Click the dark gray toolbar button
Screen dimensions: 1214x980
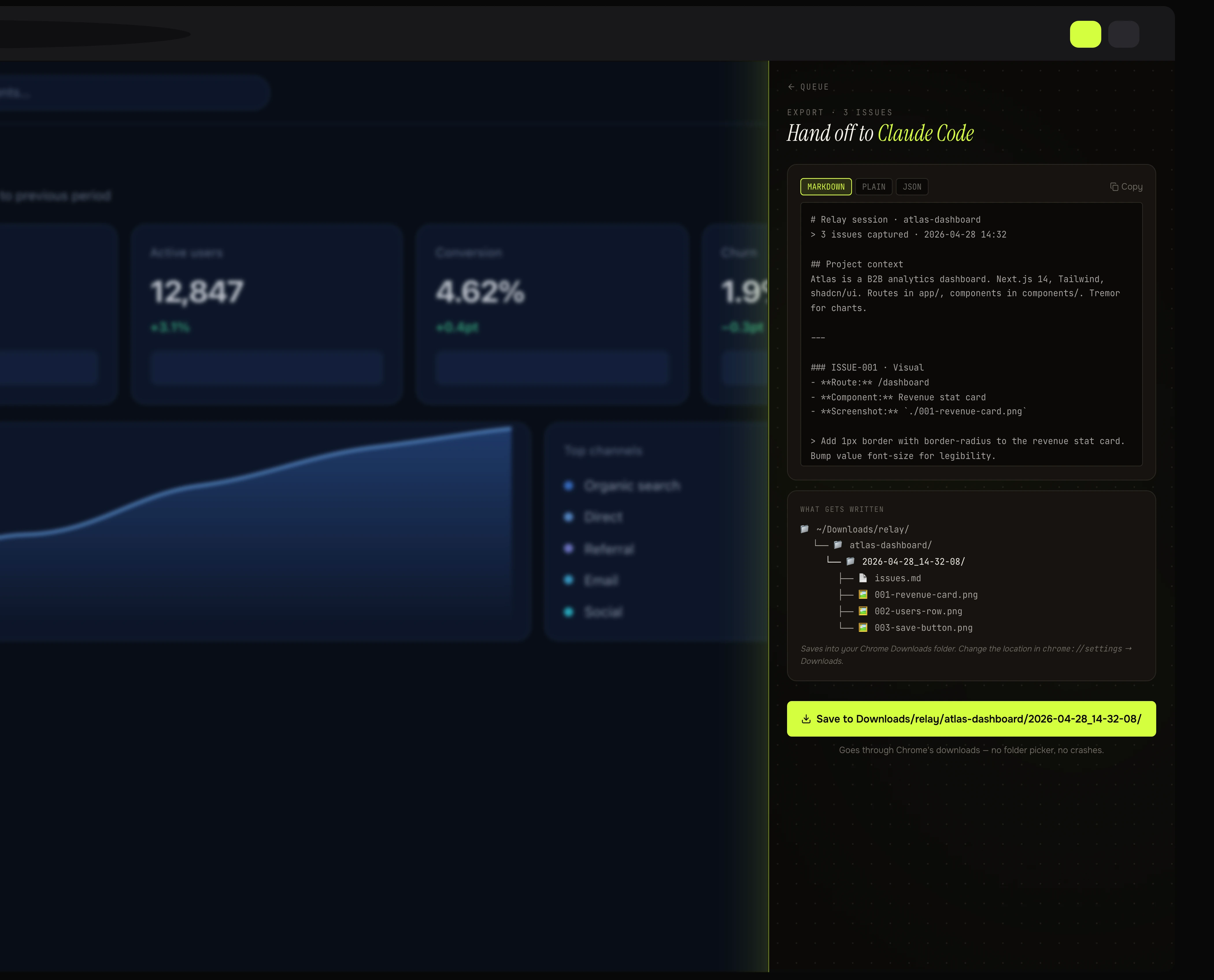pyautogui.click(x=1123, y=34)
